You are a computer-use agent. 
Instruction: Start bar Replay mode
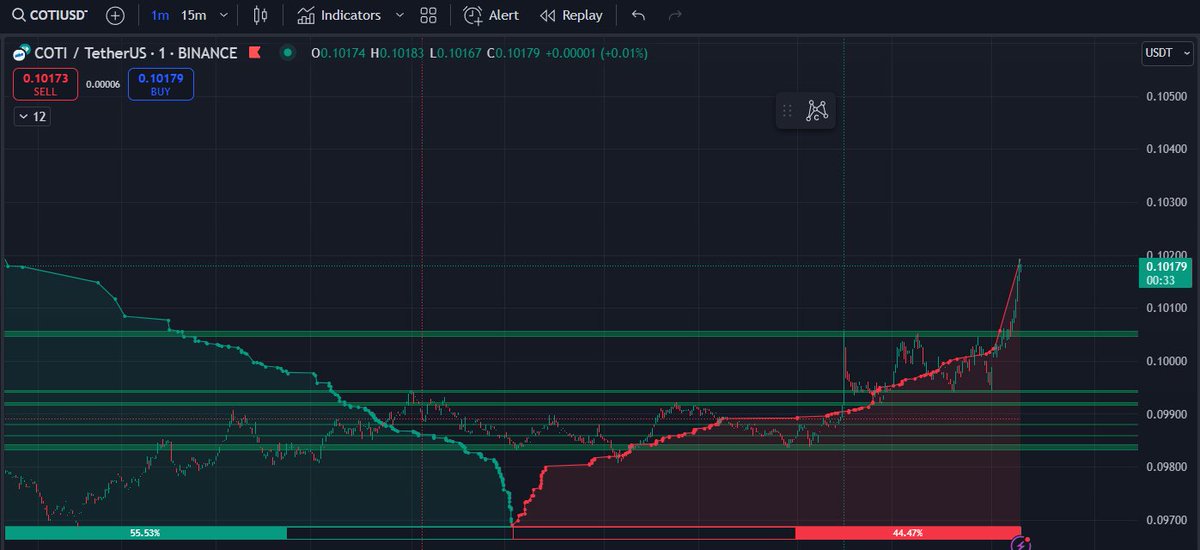[571, 15]
